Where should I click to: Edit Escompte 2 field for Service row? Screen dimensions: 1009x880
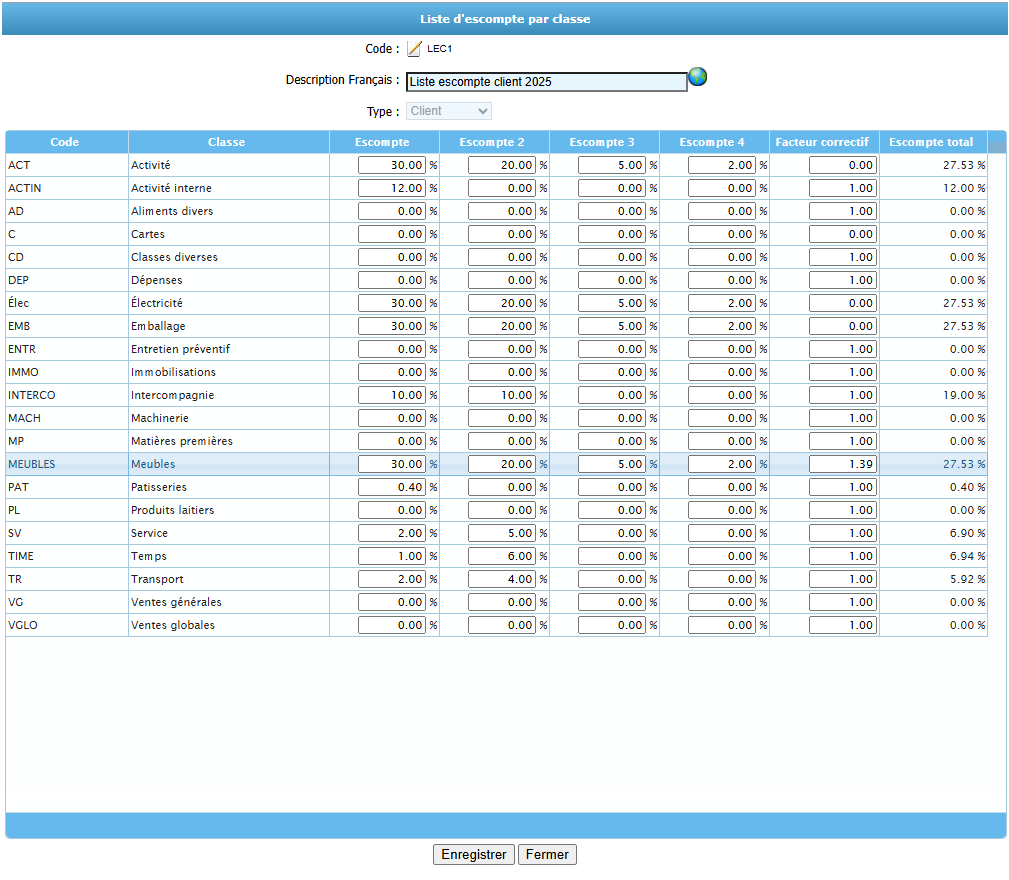click(502, 533)
